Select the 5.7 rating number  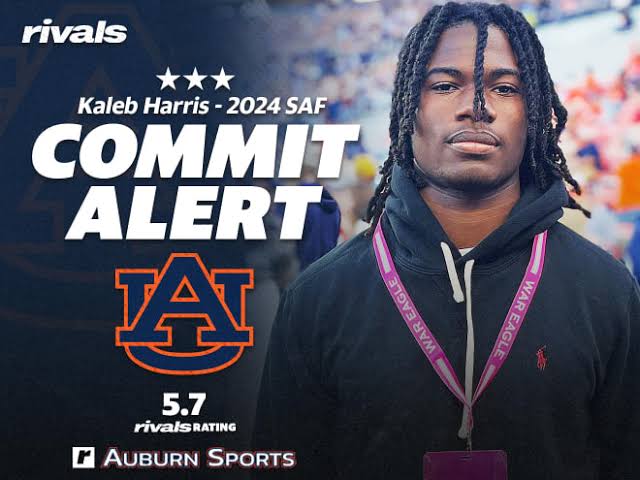(184, 404)
